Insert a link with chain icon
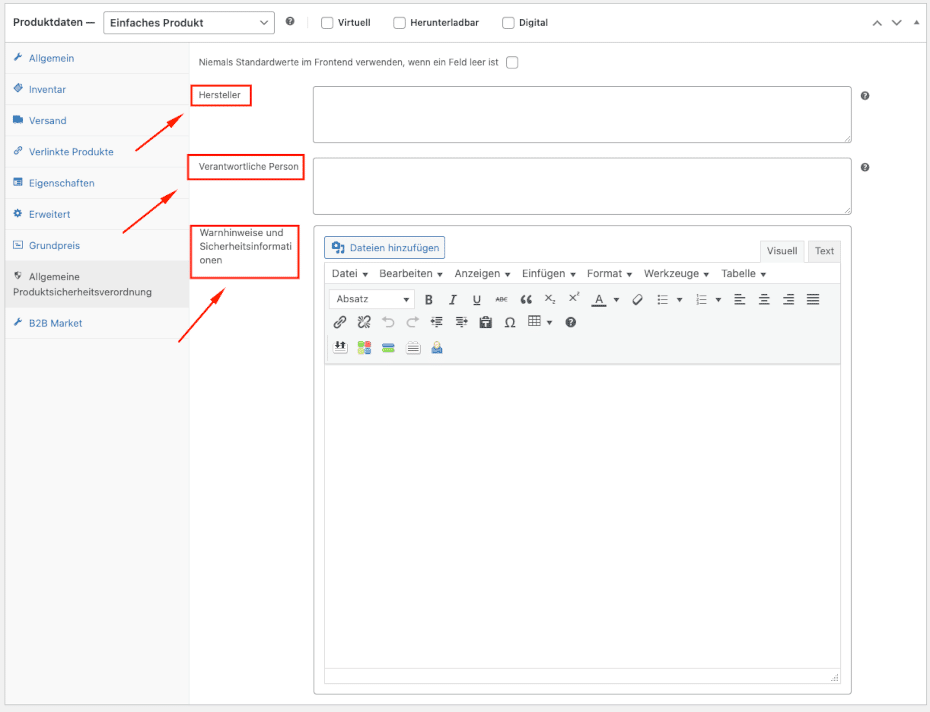Image resolution: width=930 pixels, height=712 pixels. pyautogui.click(x=340, y=322)
